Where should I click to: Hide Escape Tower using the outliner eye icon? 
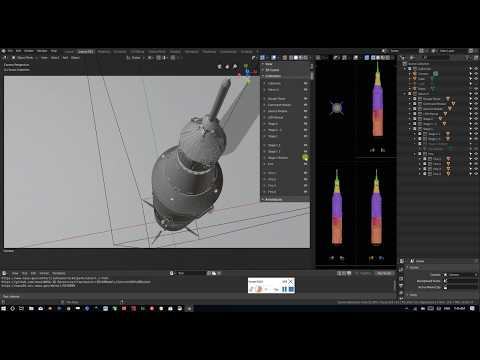tap(476, 99)
